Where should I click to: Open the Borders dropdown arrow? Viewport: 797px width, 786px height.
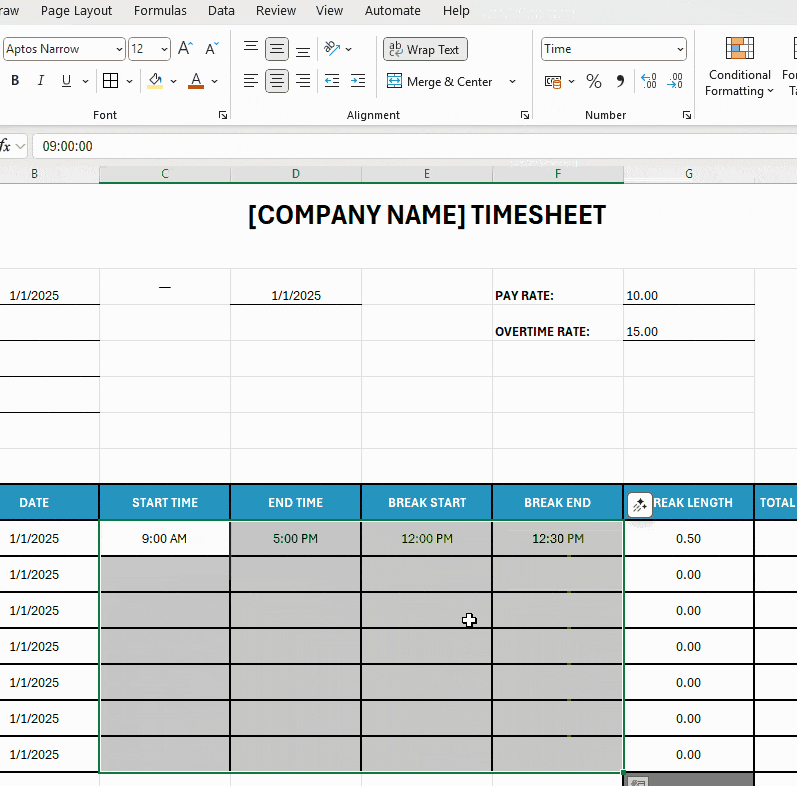[x=130, y=81]
